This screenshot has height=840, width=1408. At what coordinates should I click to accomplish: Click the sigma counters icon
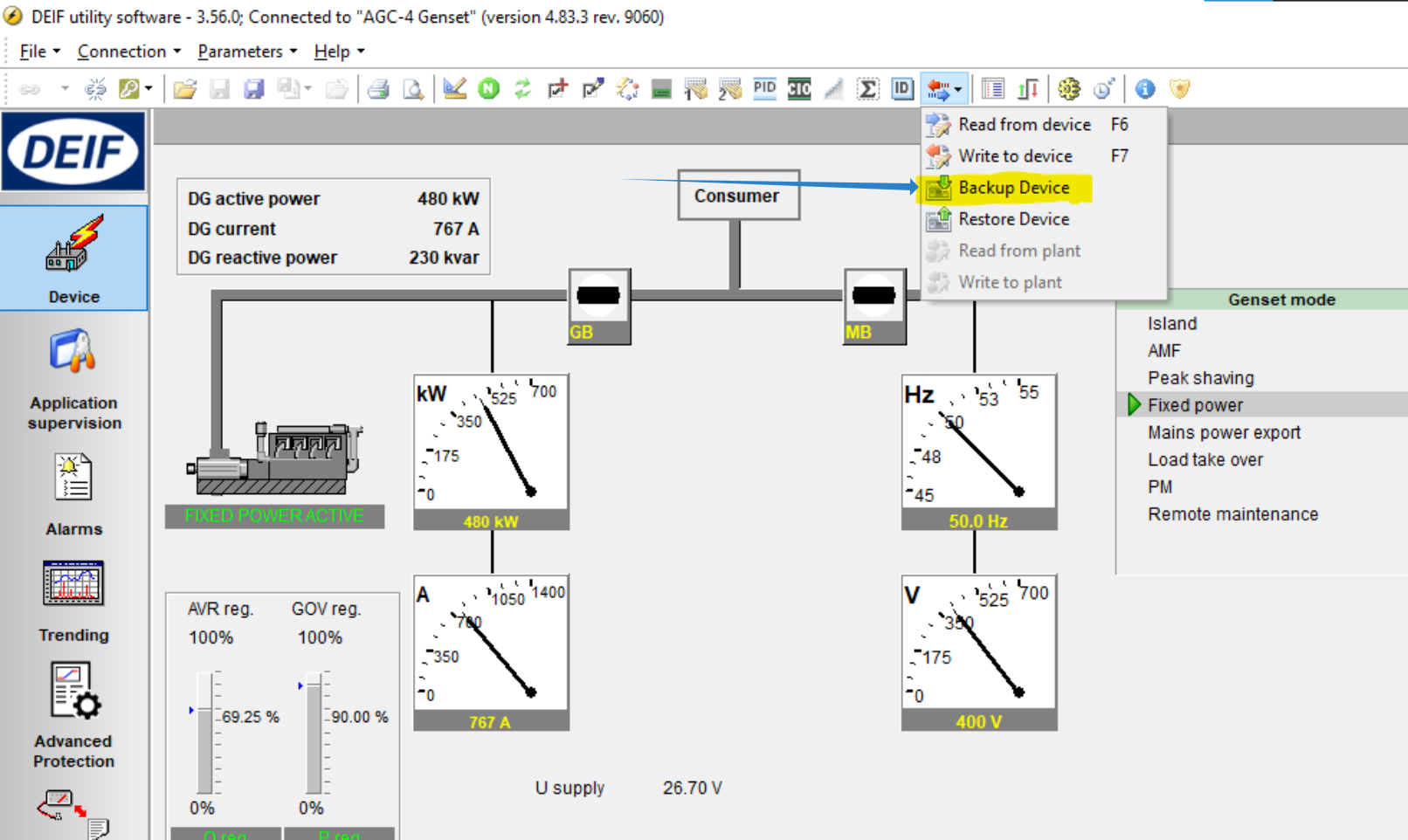click(867, 88)
